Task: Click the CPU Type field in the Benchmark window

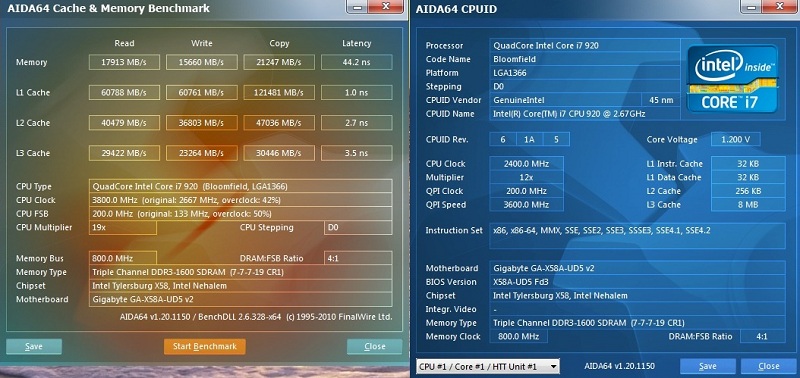Action: tap(240, 186)
